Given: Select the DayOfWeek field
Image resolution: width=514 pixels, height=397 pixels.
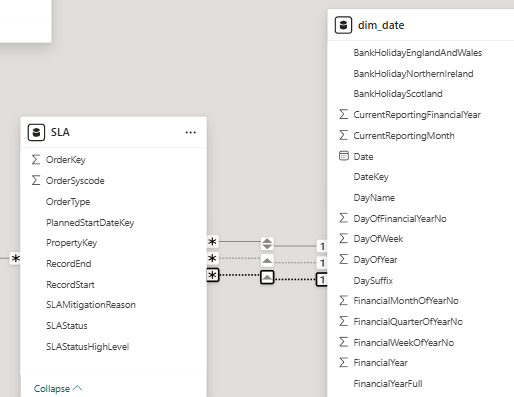Looking at the screenshot, I should (x=378, y=239).
